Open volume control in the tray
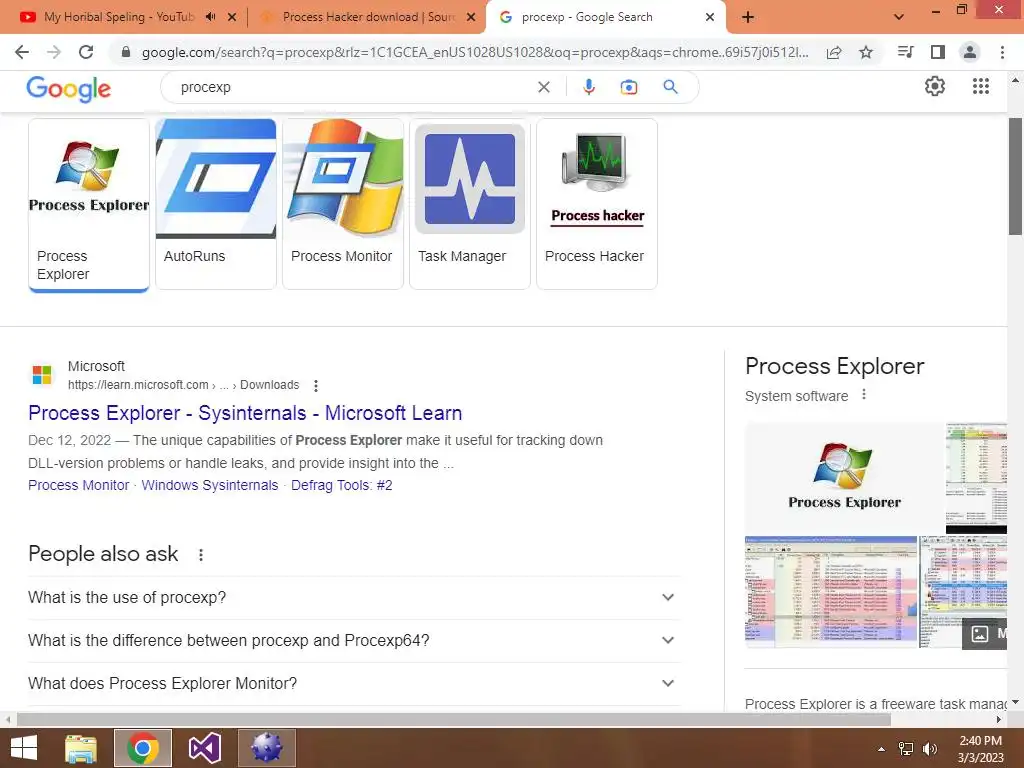 click(930, 749)
